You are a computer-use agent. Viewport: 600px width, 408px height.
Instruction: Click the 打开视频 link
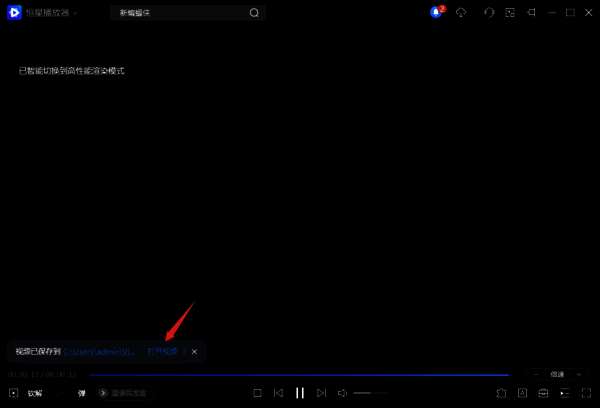pyautogui.click(x=162, y=352)
